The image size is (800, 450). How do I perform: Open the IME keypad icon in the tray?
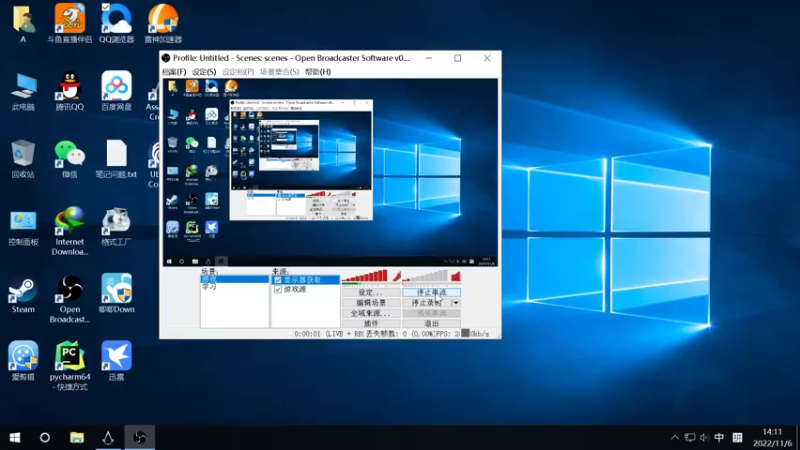point(737,438)
